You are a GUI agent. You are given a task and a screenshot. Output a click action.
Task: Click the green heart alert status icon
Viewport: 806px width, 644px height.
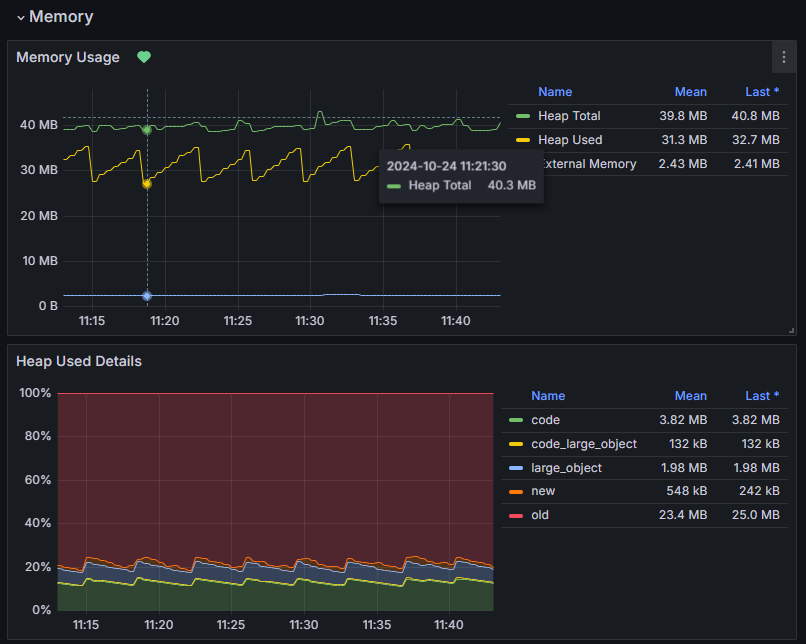point(144,57)
